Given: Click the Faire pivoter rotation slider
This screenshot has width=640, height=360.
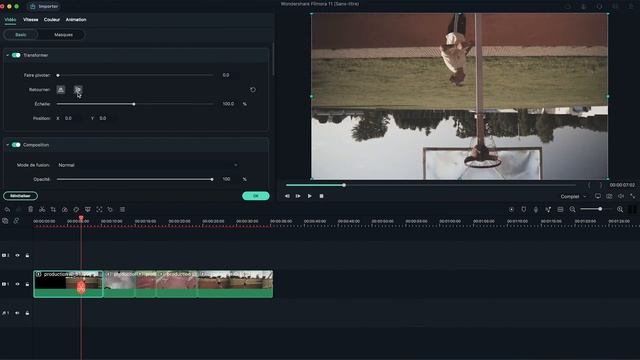Looking at the screenshot, I should 135,75.
